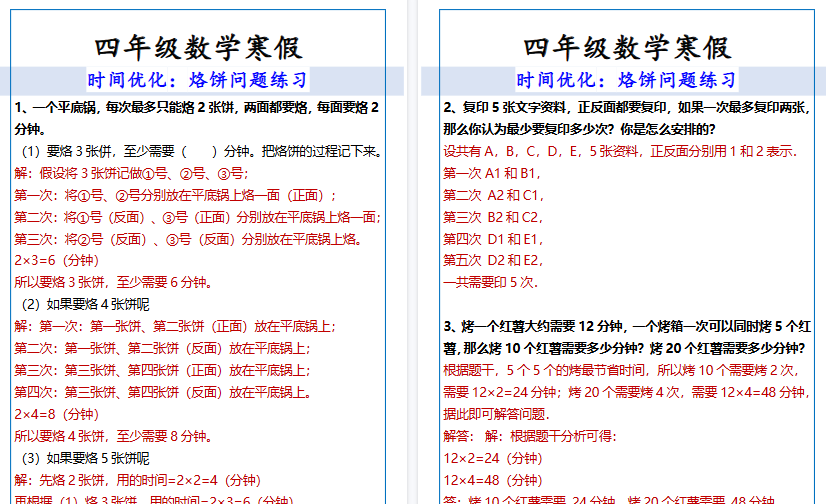The width and height of the screenshot is (826, 504).
Task: Click line 解：先烙2张饼，用的时间=2×2=4
Action: pyautogui.click(x=138, y=480)
